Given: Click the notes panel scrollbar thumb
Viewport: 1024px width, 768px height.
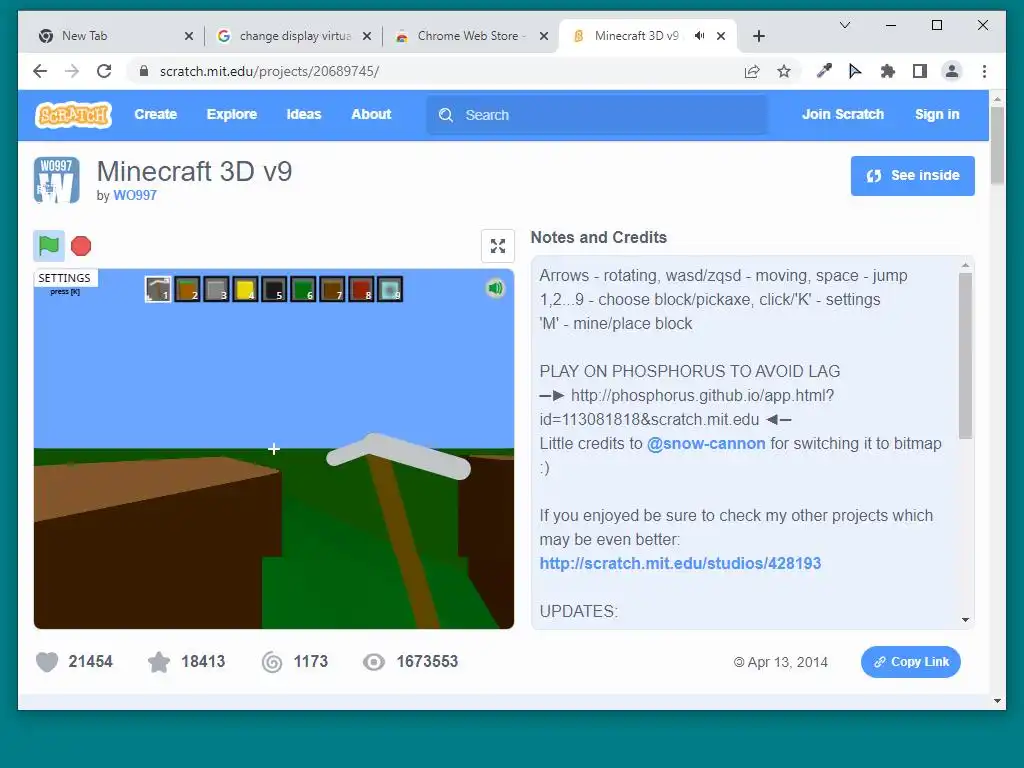Looking at the screenshot, I should [x=965, y=356].
